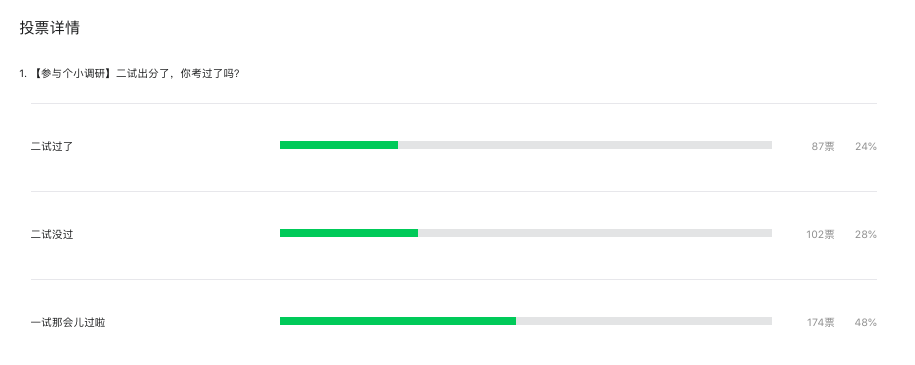Click gray unfilled bar of 二试没过
Screen dimensions: 915x365
click(x=595, y=233)
